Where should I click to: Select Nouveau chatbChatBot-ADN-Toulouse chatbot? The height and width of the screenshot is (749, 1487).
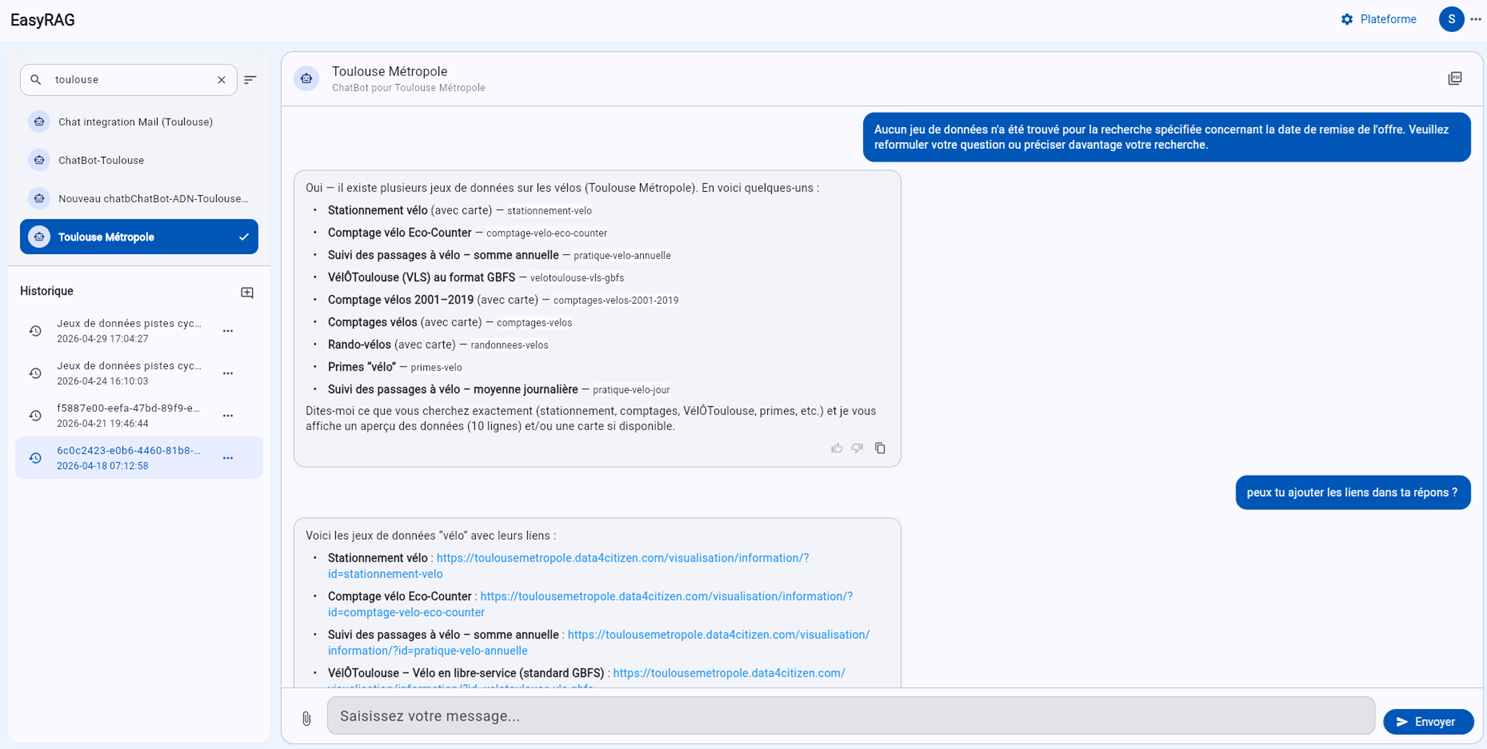(x=139, y=198)
